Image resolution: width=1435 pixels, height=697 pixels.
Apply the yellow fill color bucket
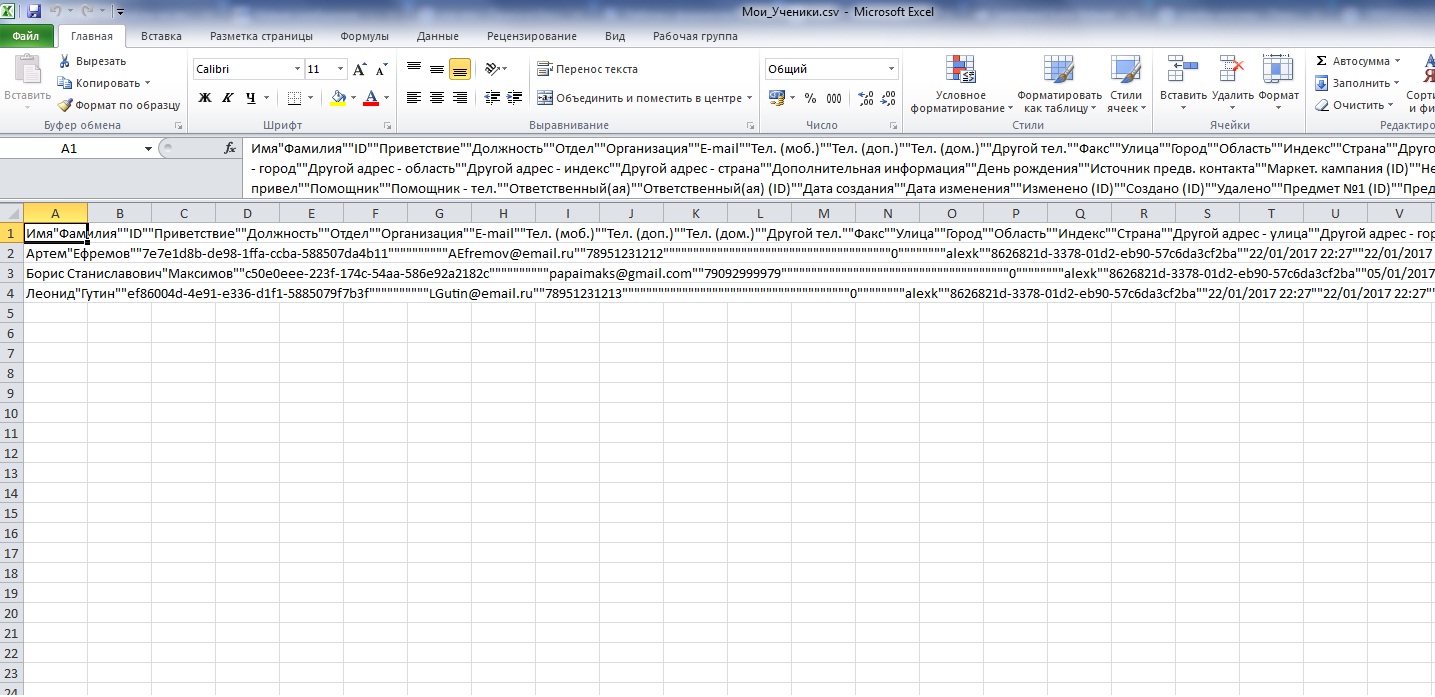(338, 98)
